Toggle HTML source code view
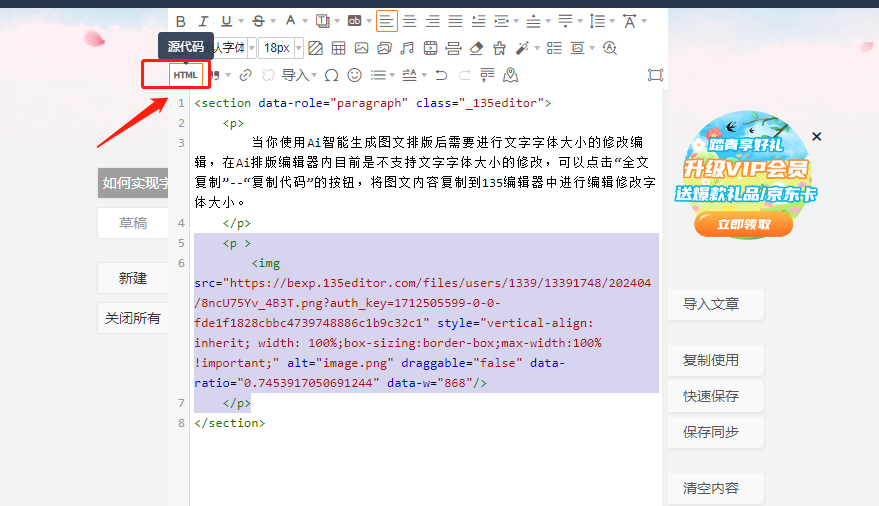Image resolution: width=879 pixels, height=506 pixels. click(185, 75)
